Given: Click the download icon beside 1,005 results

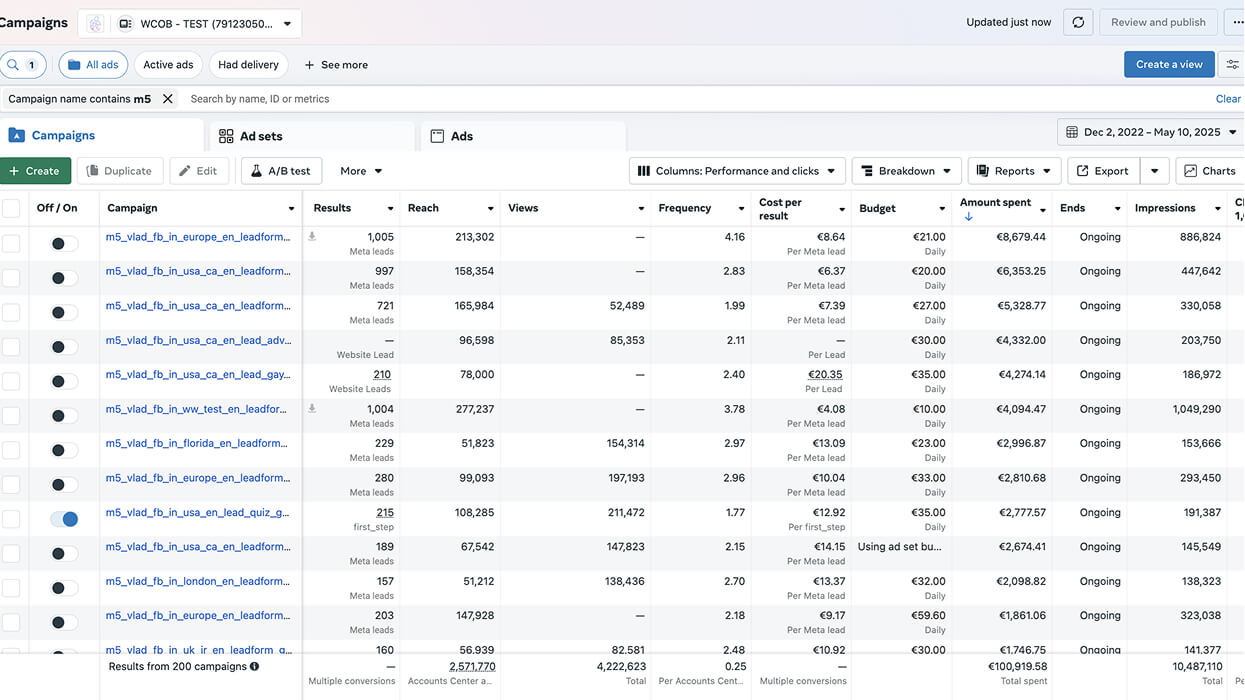Looking at the screenshot, I should tap(312, 237).
